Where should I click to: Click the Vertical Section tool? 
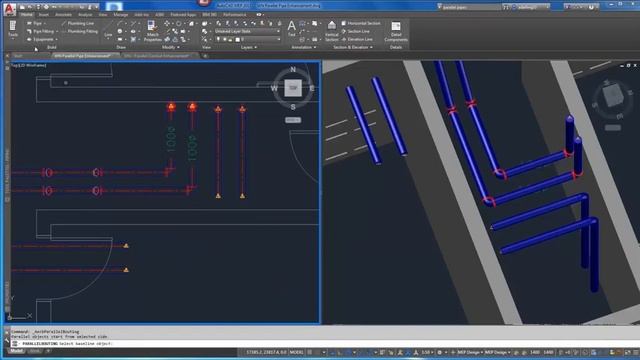[x=331, y=31]
